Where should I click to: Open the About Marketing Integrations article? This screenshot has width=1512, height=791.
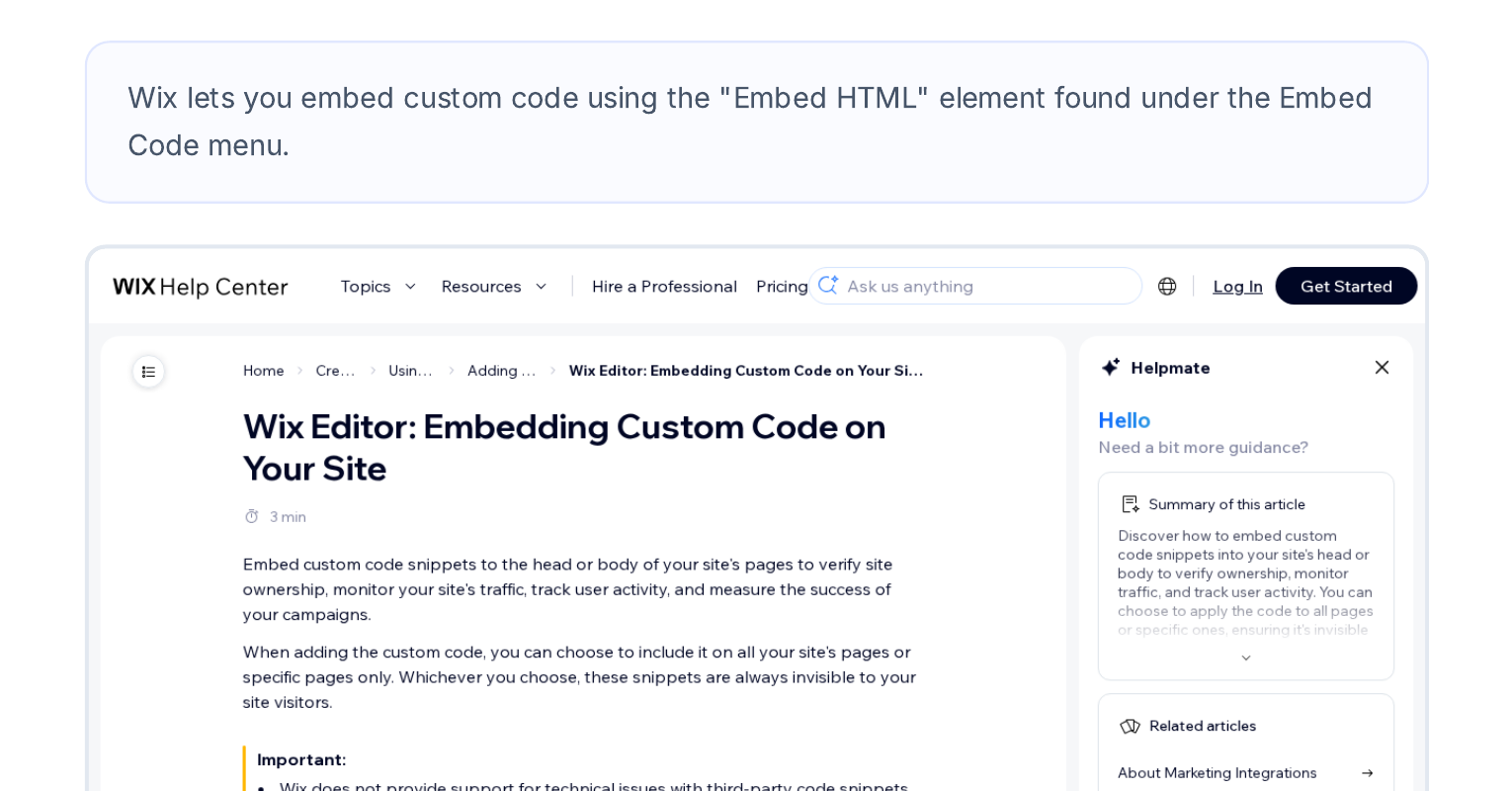click(x=1217, y=772)
